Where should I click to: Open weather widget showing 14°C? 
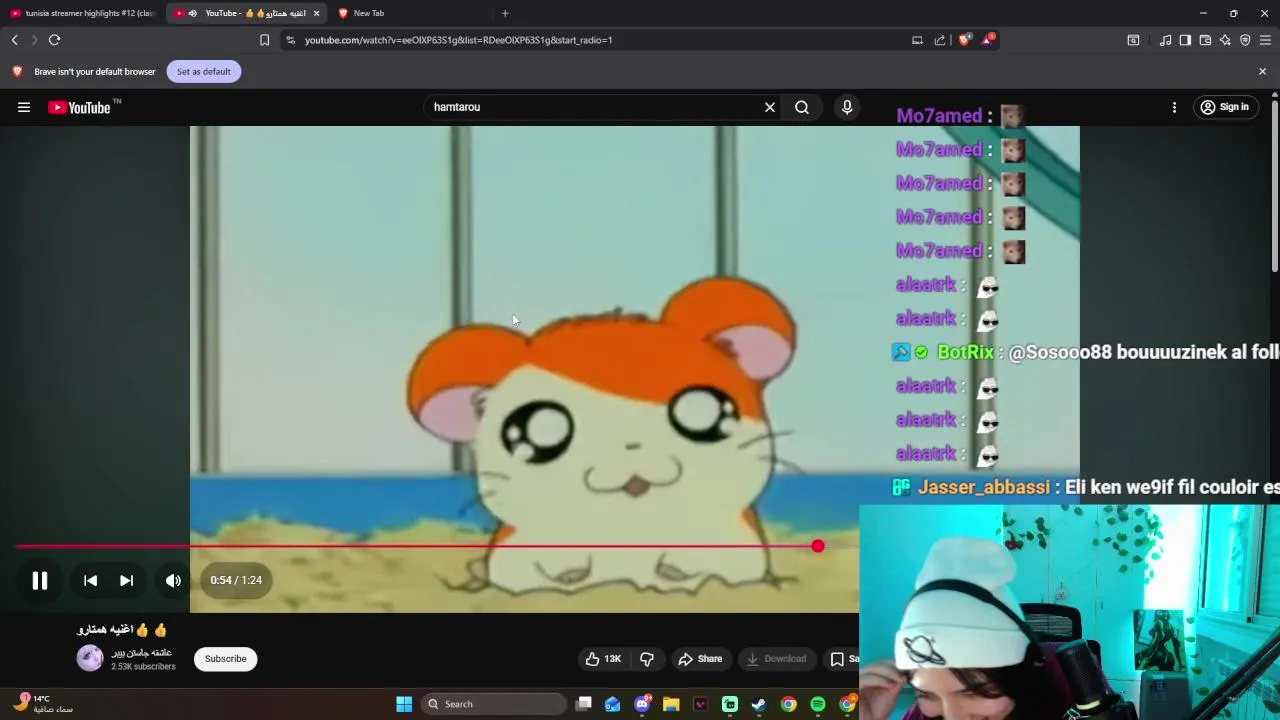click(44, 703)
